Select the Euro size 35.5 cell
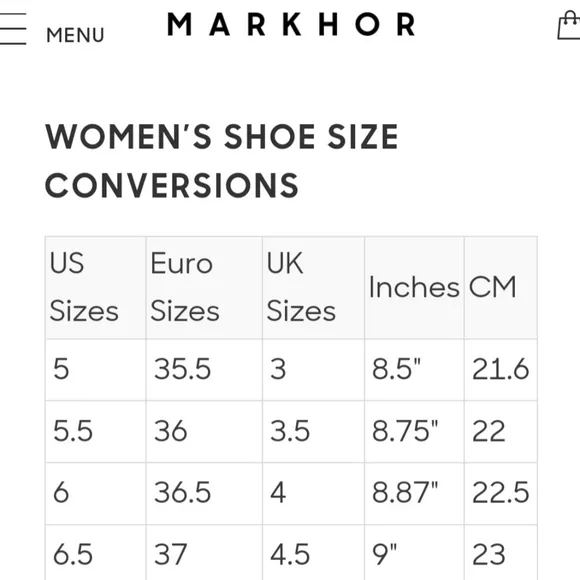Viewport: 580px width, 580px height. point(204,370)
